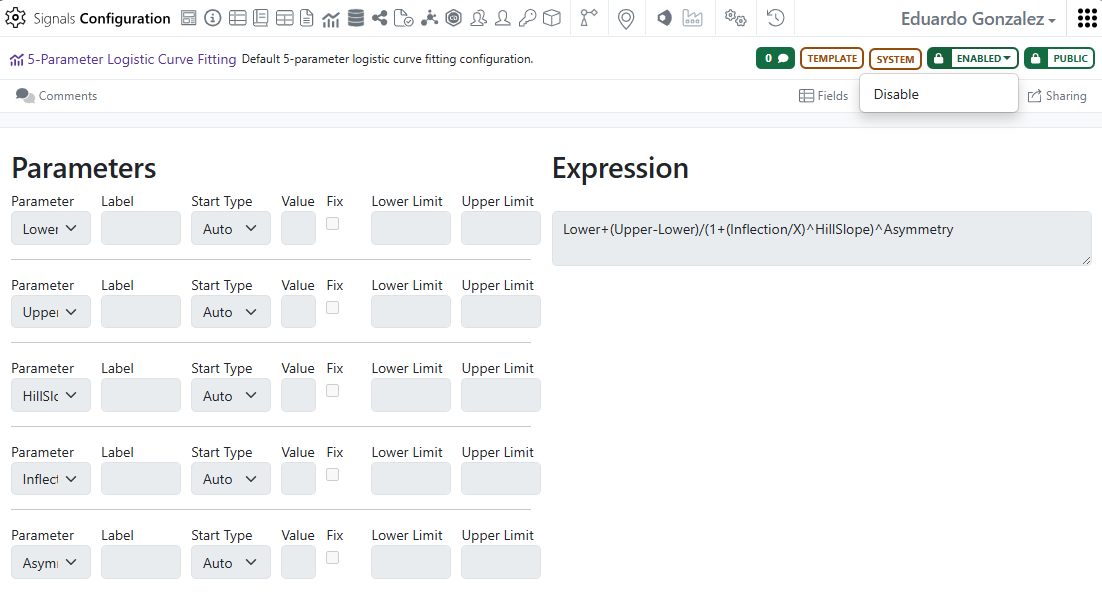
Task: Expand Start Type dropdown for Upper parameter
Action: coord(230,312)
